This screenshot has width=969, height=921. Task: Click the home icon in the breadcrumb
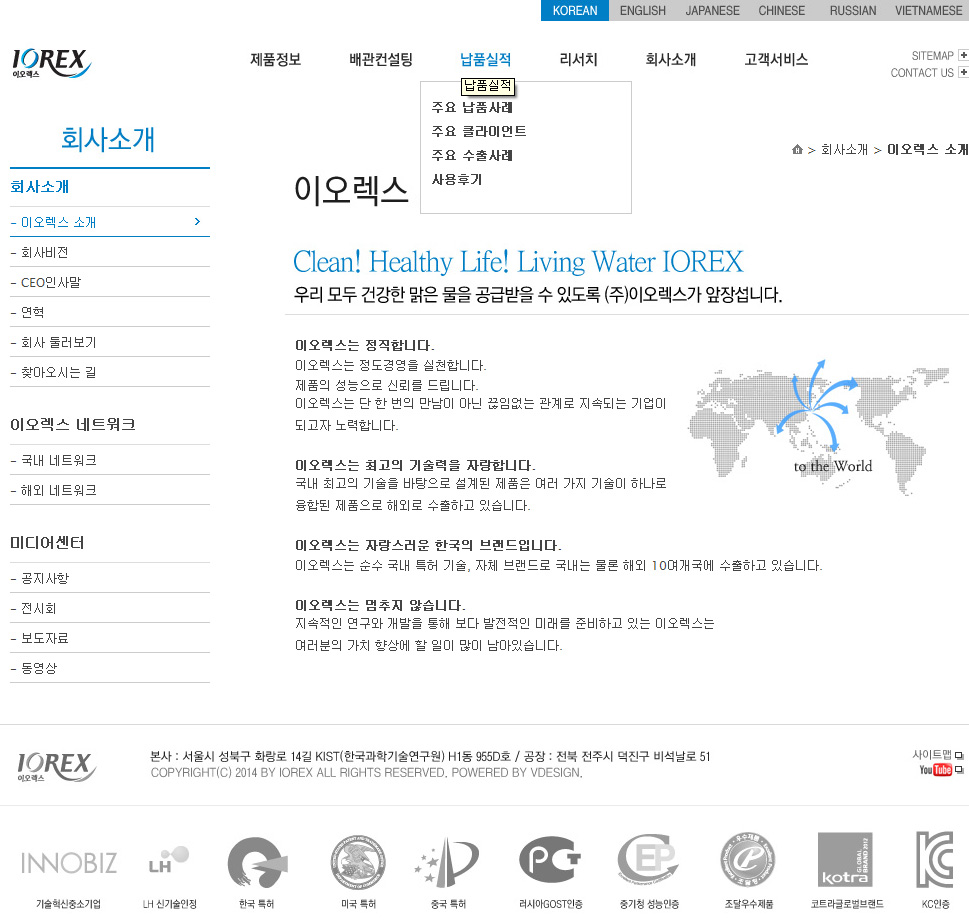coord(797,150)
